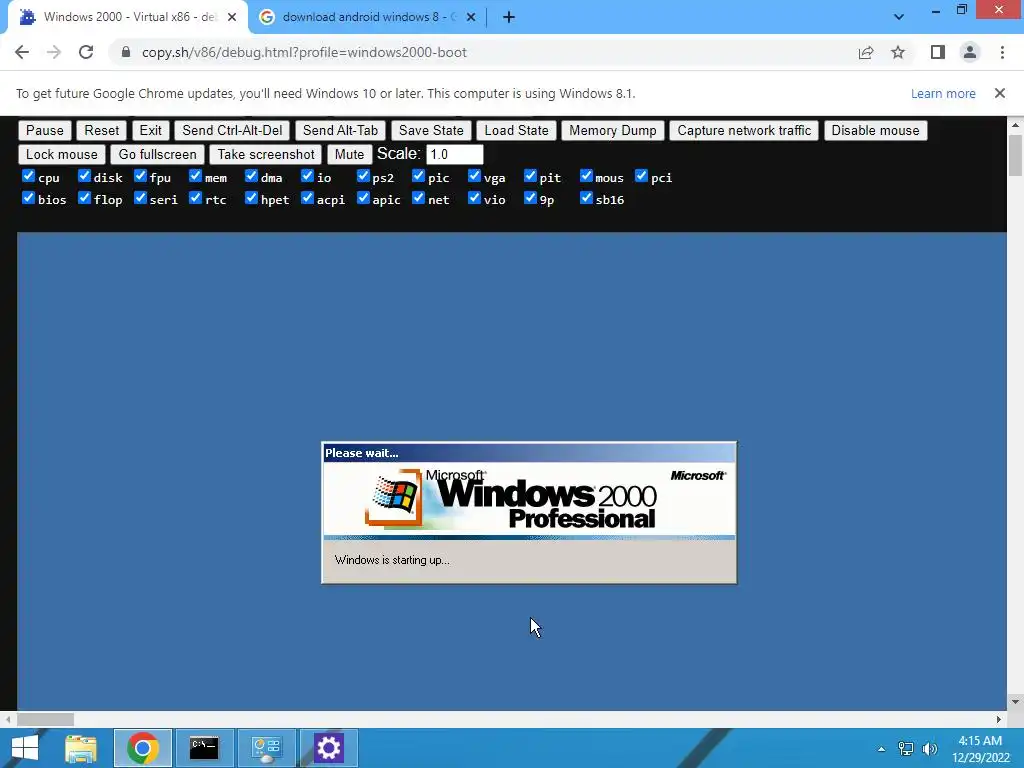This screenshot has height=768, width=1024.
Task: Open the Learn more link
Action: [943, 93]
